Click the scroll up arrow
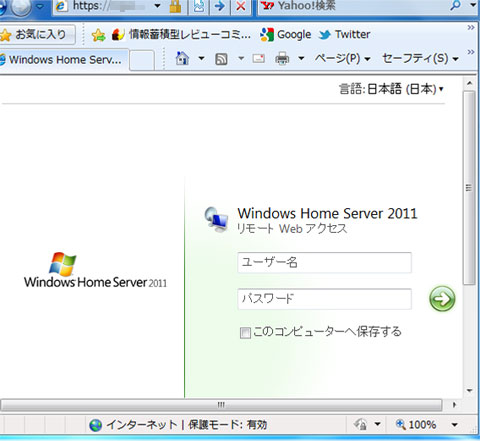The image size is (480, 441). tap(469, 83)
